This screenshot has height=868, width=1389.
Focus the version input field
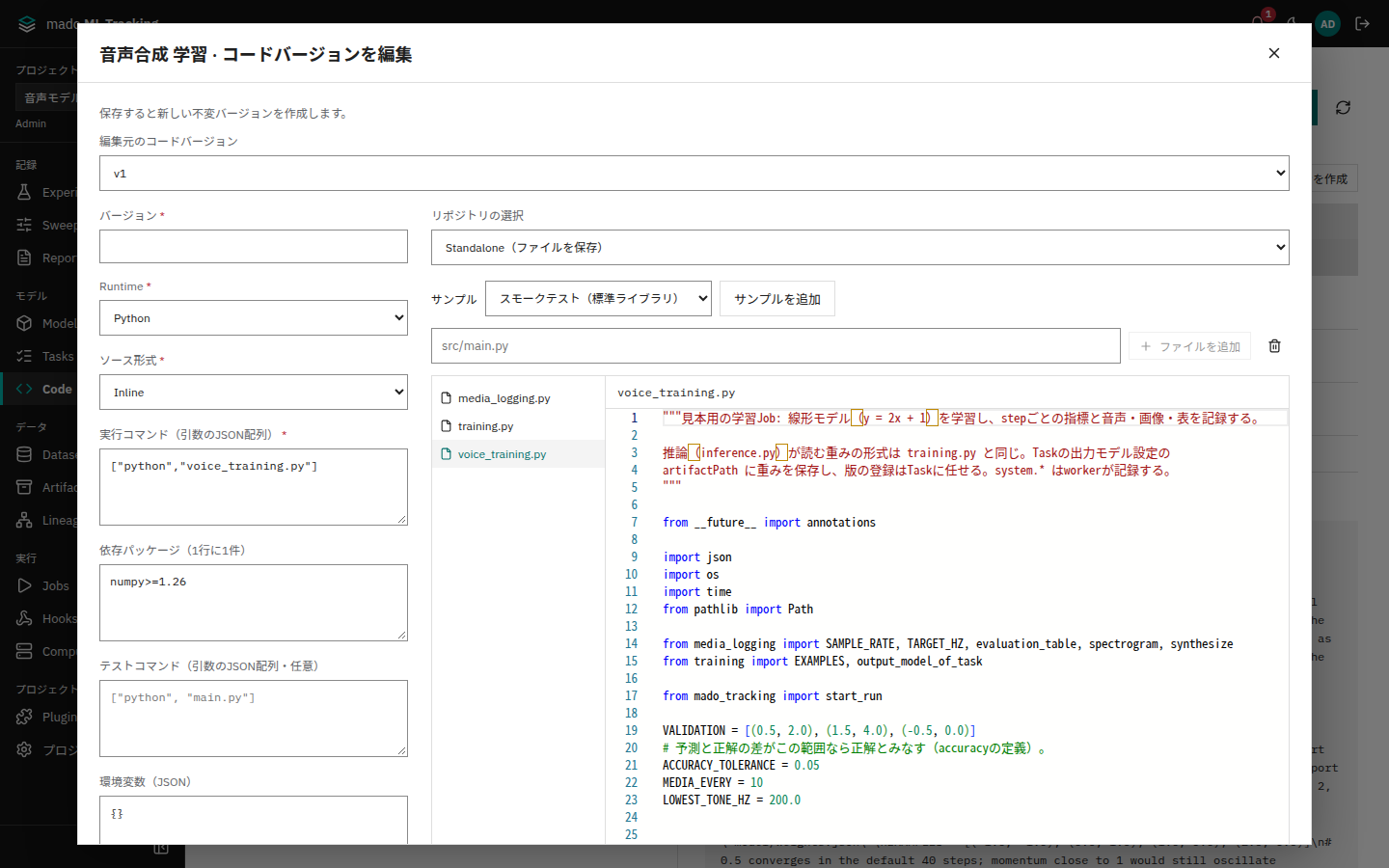254,247
